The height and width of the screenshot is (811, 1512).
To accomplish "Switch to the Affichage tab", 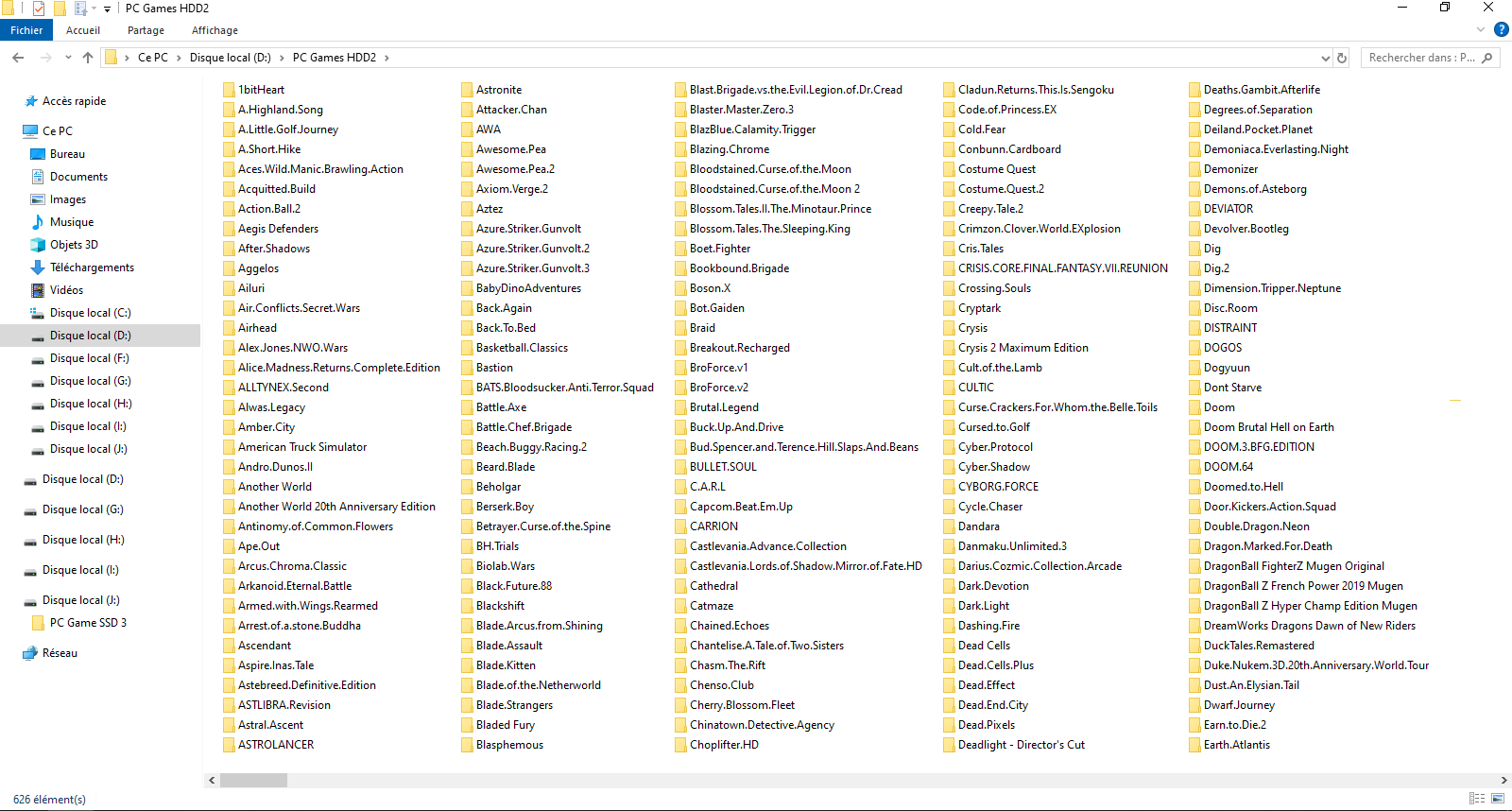I will [x=215, y=30].
